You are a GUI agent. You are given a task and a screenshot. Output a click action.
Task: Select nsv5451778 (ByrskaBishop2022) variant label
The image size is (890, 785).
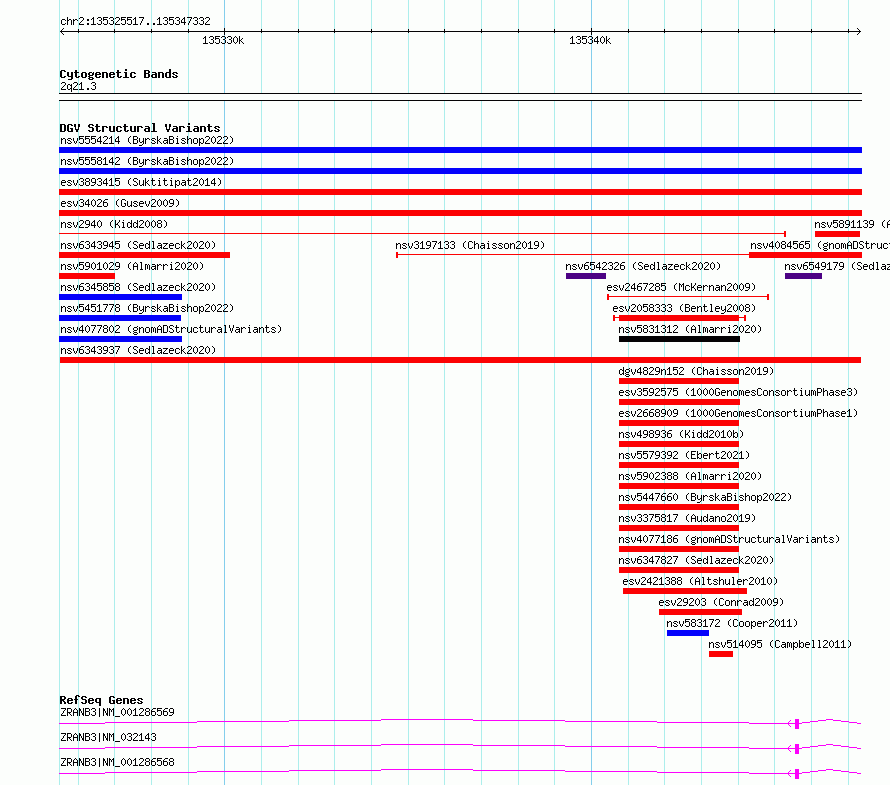(x=147, y=308)
